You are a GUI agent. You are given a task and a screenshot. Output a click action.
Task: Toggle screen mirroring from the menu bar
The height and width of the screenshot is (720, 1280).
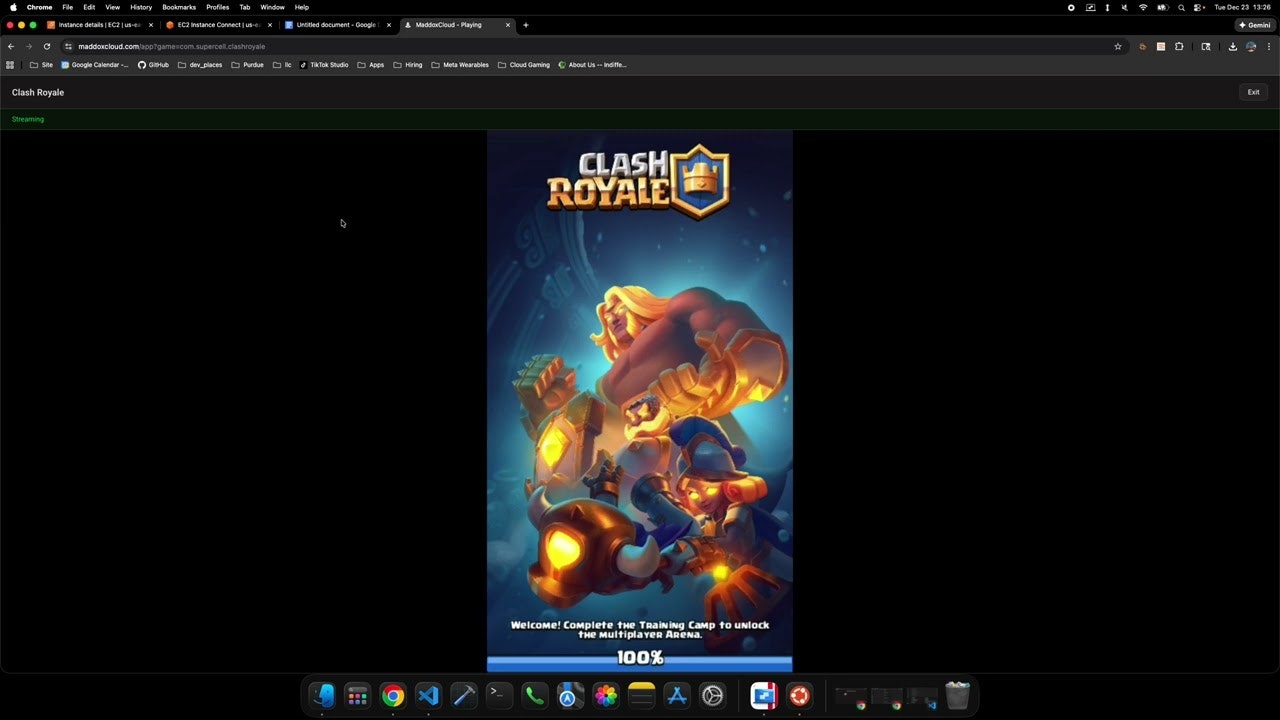pos(1090,7)
